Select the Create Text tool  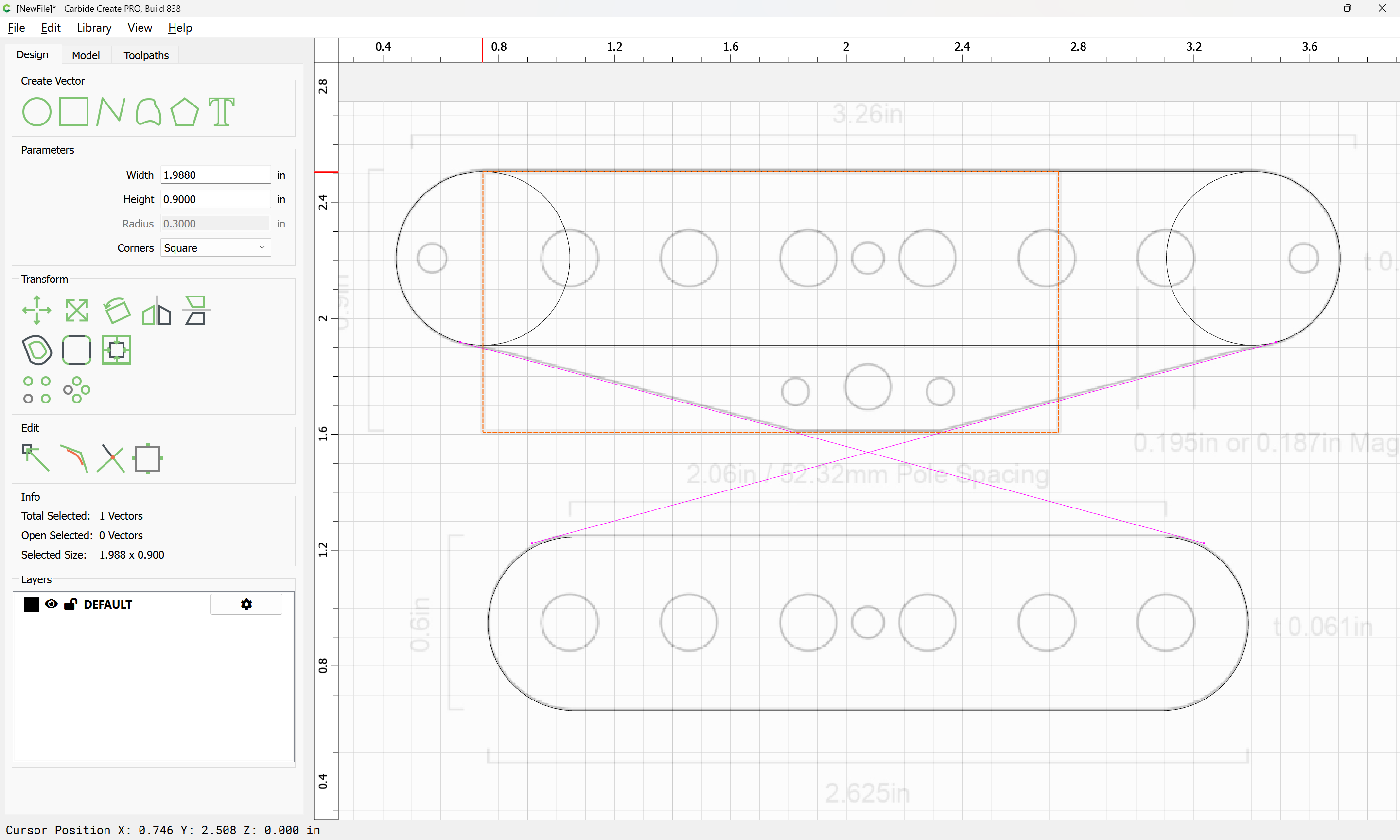coord(221,111)
